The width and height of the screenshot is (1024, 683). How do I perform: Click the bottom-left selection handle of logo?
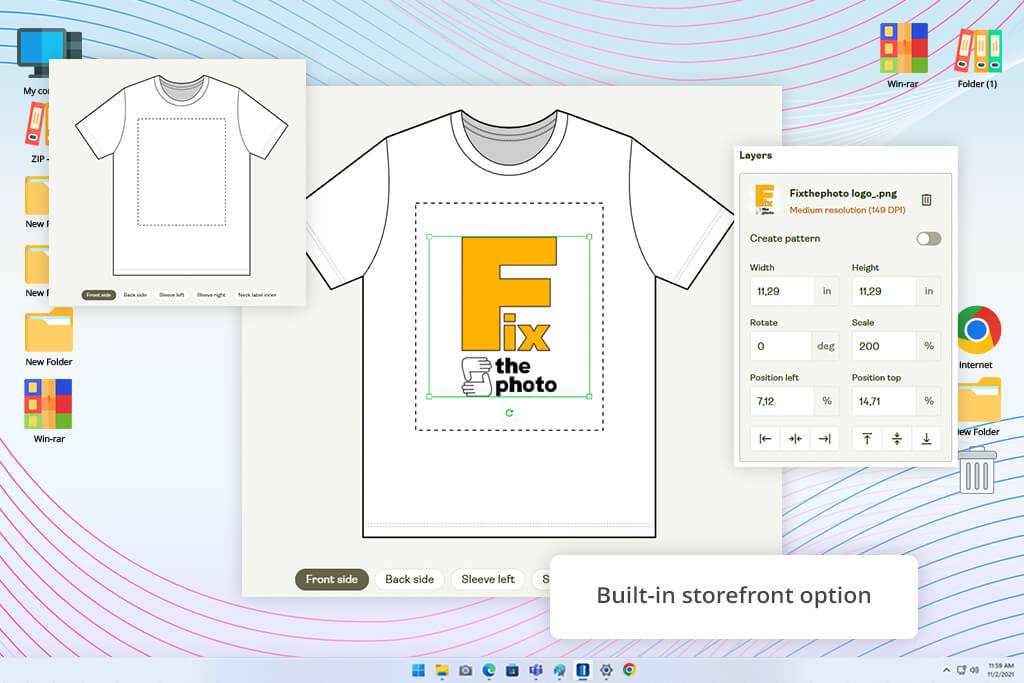(x=429, y=396)
